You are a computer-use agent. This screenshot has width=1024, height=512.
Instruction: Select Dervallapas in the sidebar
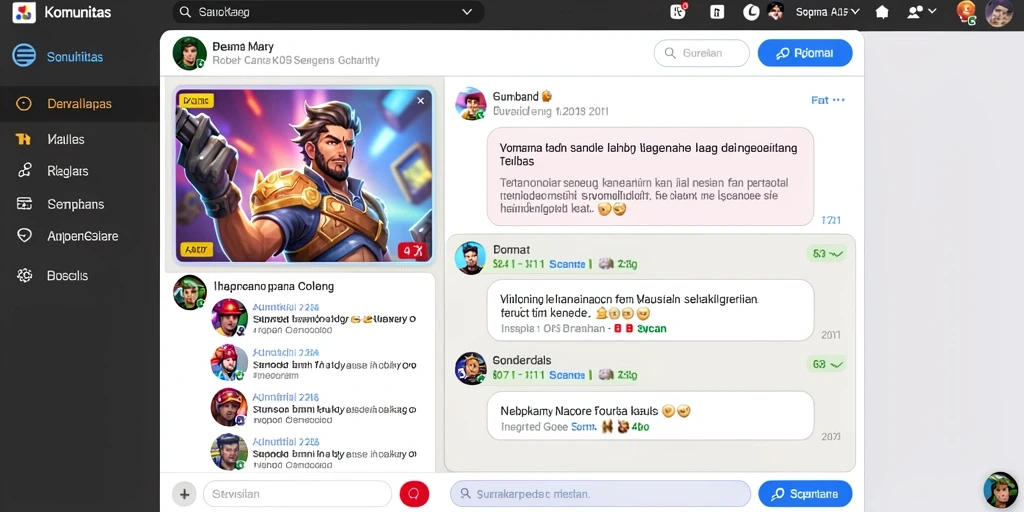(x=80, y=104)
